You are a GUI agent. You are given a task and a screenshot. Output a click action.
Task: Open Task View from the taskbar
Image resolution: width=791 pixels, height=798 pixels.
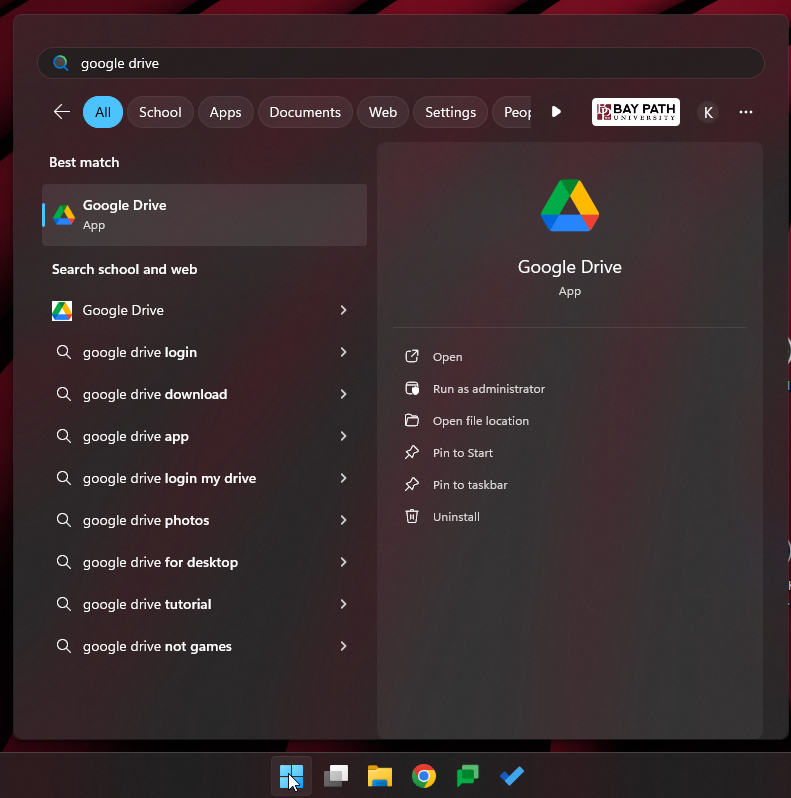336,776
